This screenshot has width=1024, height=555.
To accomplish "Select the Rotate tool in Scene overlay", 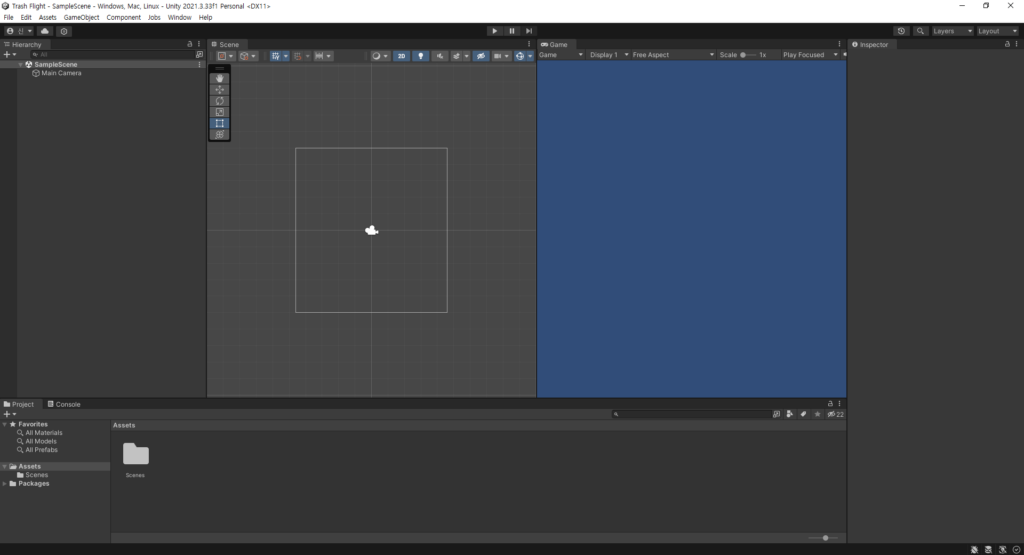I will click(220, 101).
